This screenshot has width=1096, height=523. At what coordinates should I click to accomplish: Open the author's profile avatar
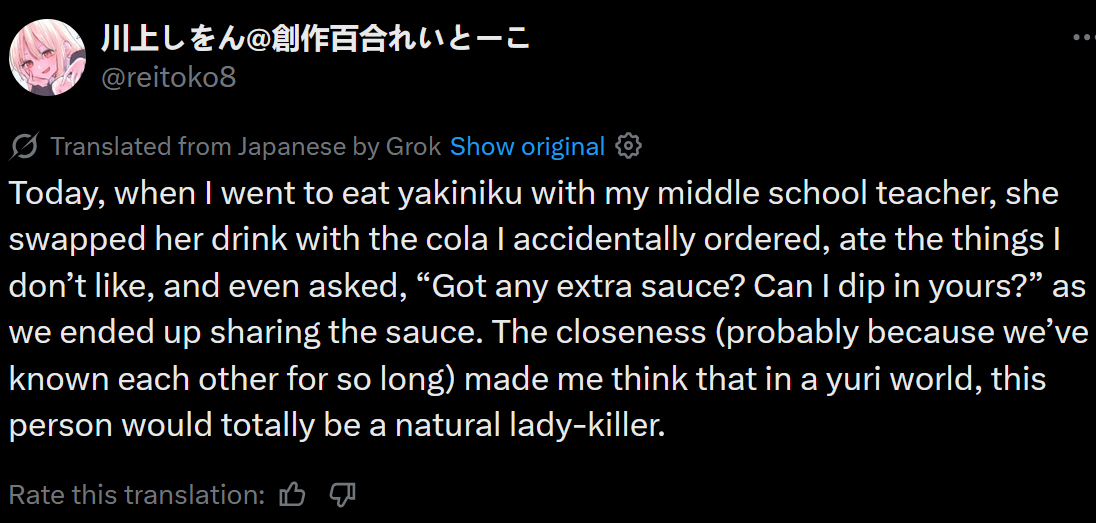pos(47,57)
